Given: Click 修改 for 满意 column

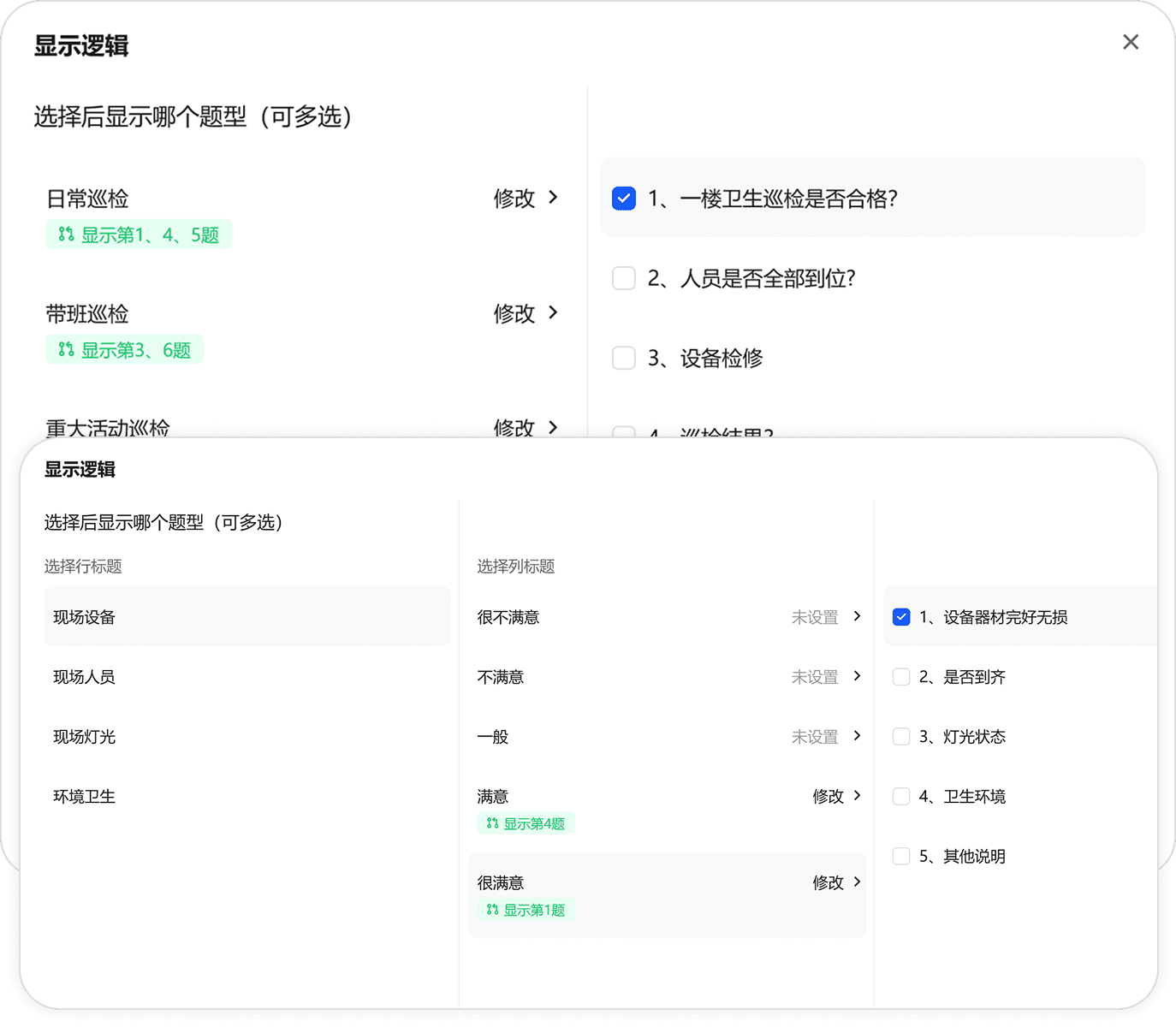Looking at the screenshot, I should click(828, 797).
